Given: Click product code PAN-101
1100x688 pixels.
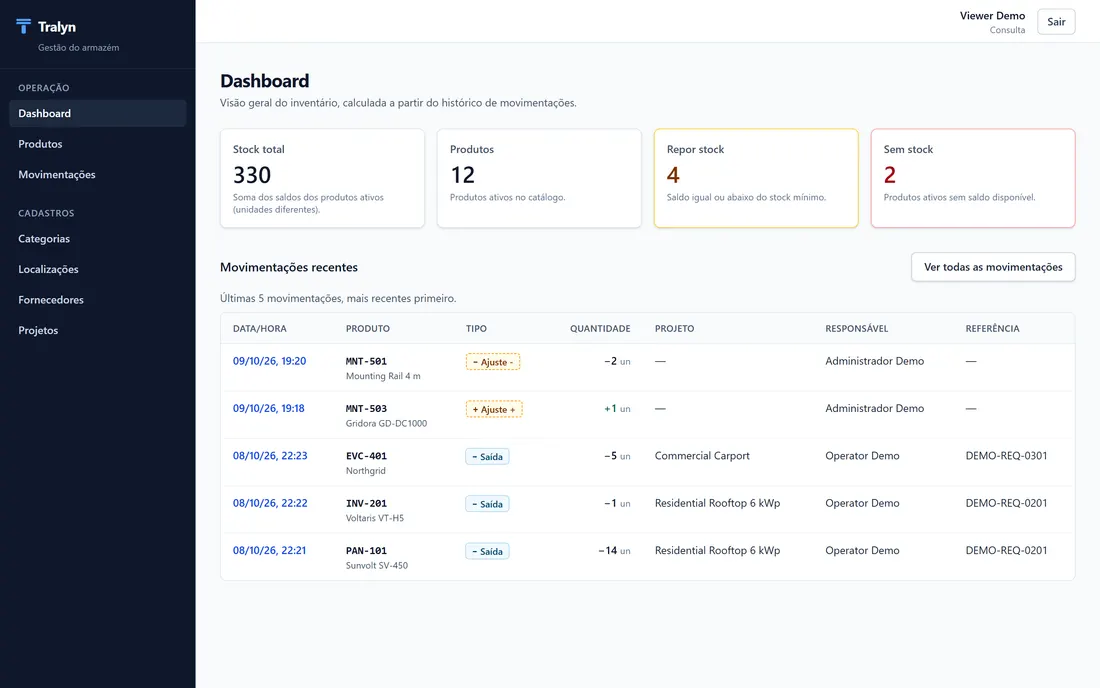Looking at the screenshot, I should pyautogui.click(x=366, y=551).
